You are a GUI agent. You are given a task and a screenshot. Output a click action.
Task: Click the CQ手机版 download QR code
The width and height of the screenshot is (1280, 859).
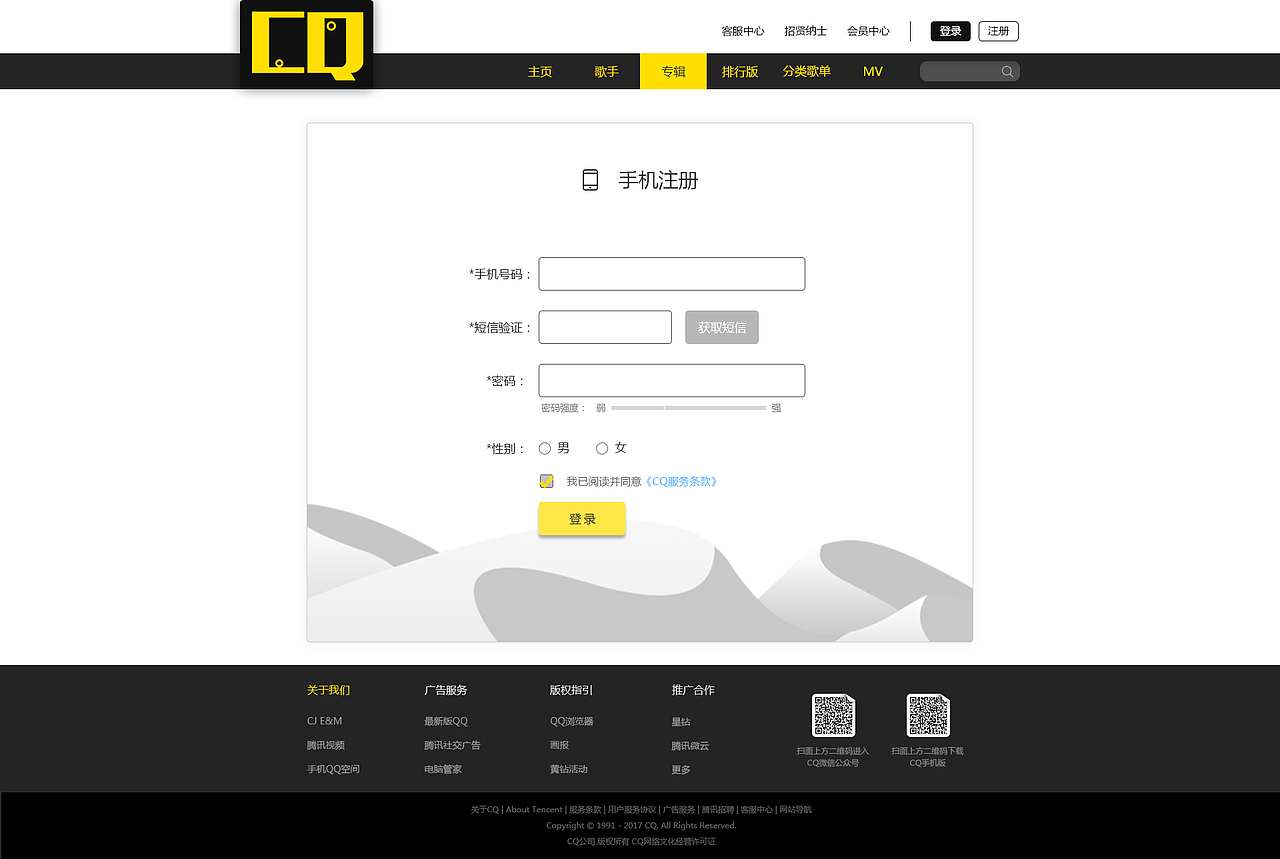[x=928, y=716]
